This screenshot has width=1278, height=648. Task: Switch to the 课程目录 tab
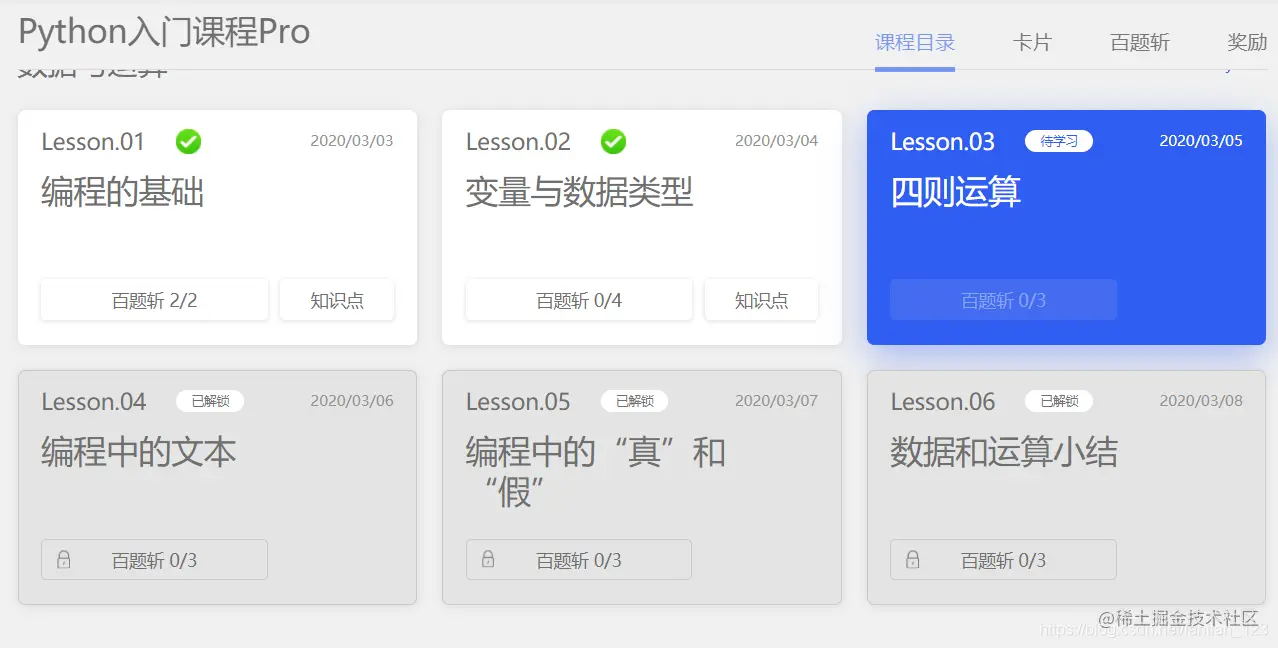click(915, 43)
